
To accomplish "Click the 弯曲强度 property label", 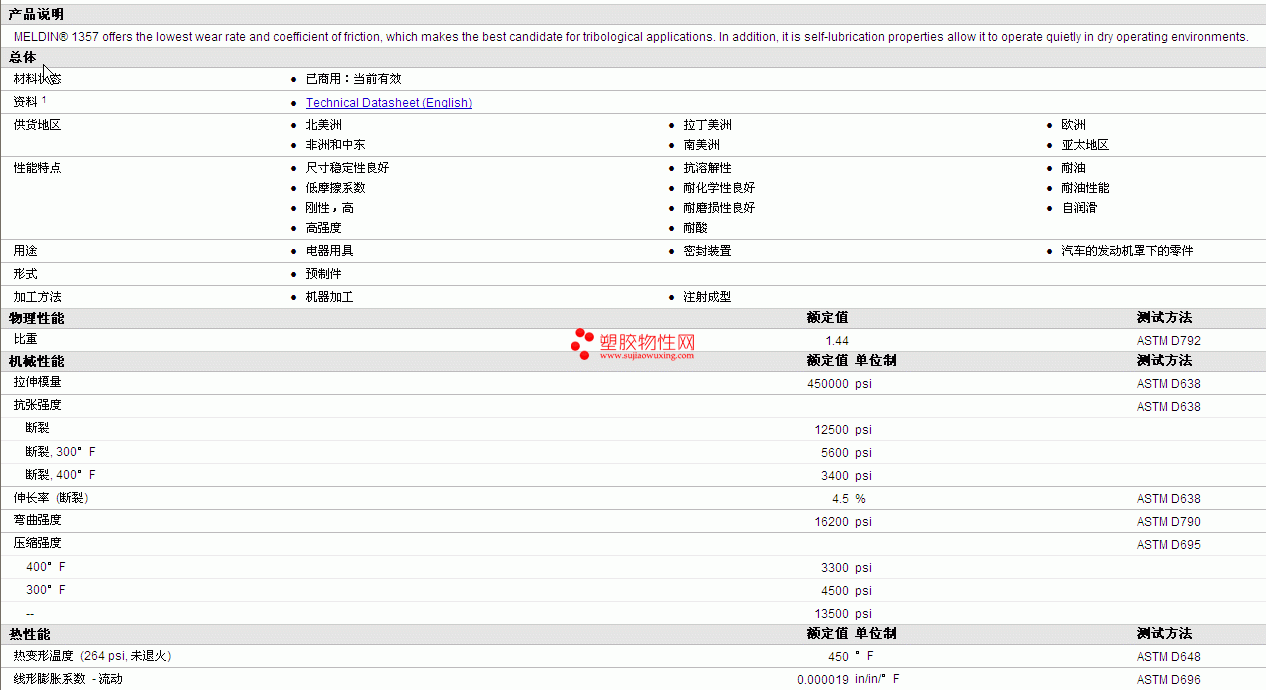I will coord(37,520).
